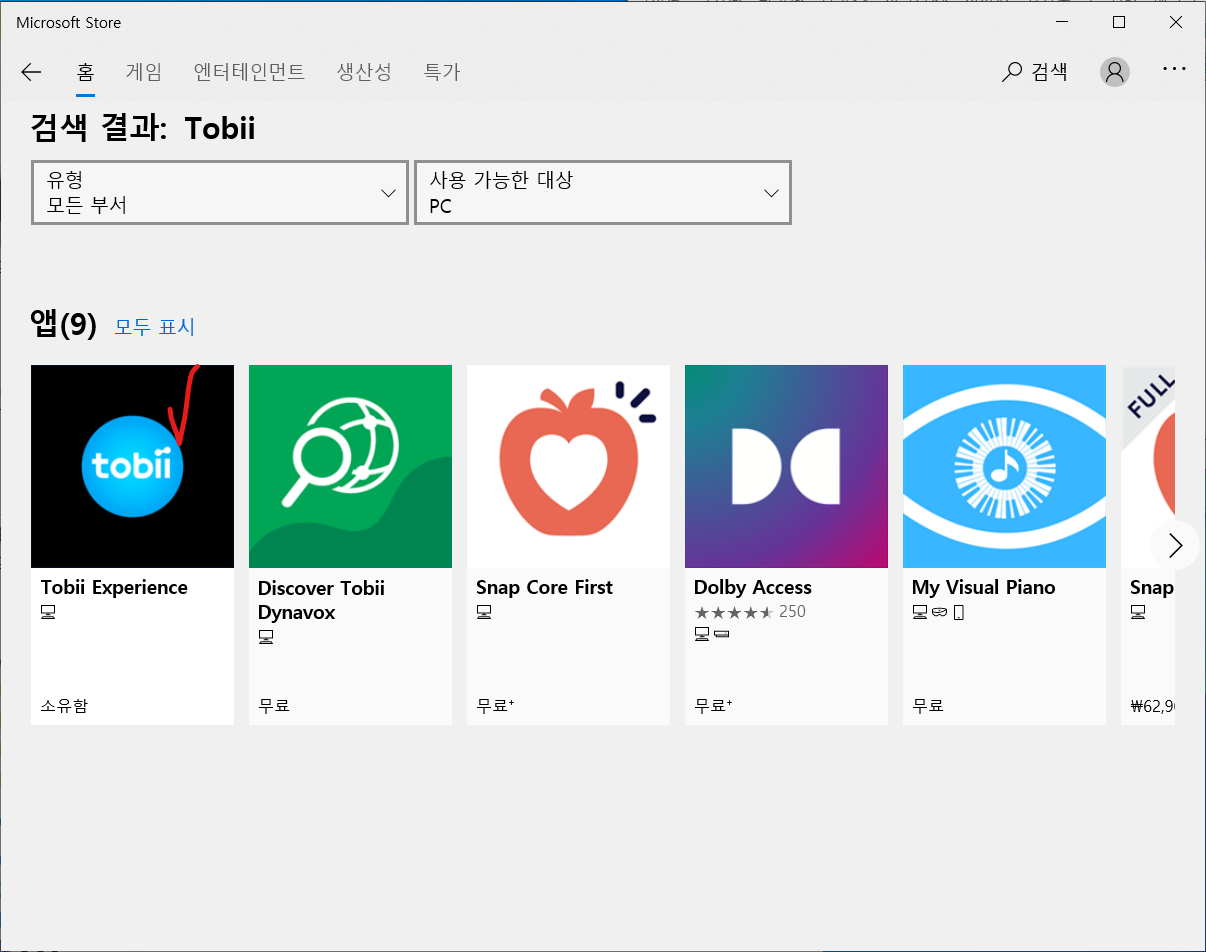This screenshot has height=952, width=1206.
Task: Click the 소유함 label under Tobii Experience
Action: (x=64, y=706)
